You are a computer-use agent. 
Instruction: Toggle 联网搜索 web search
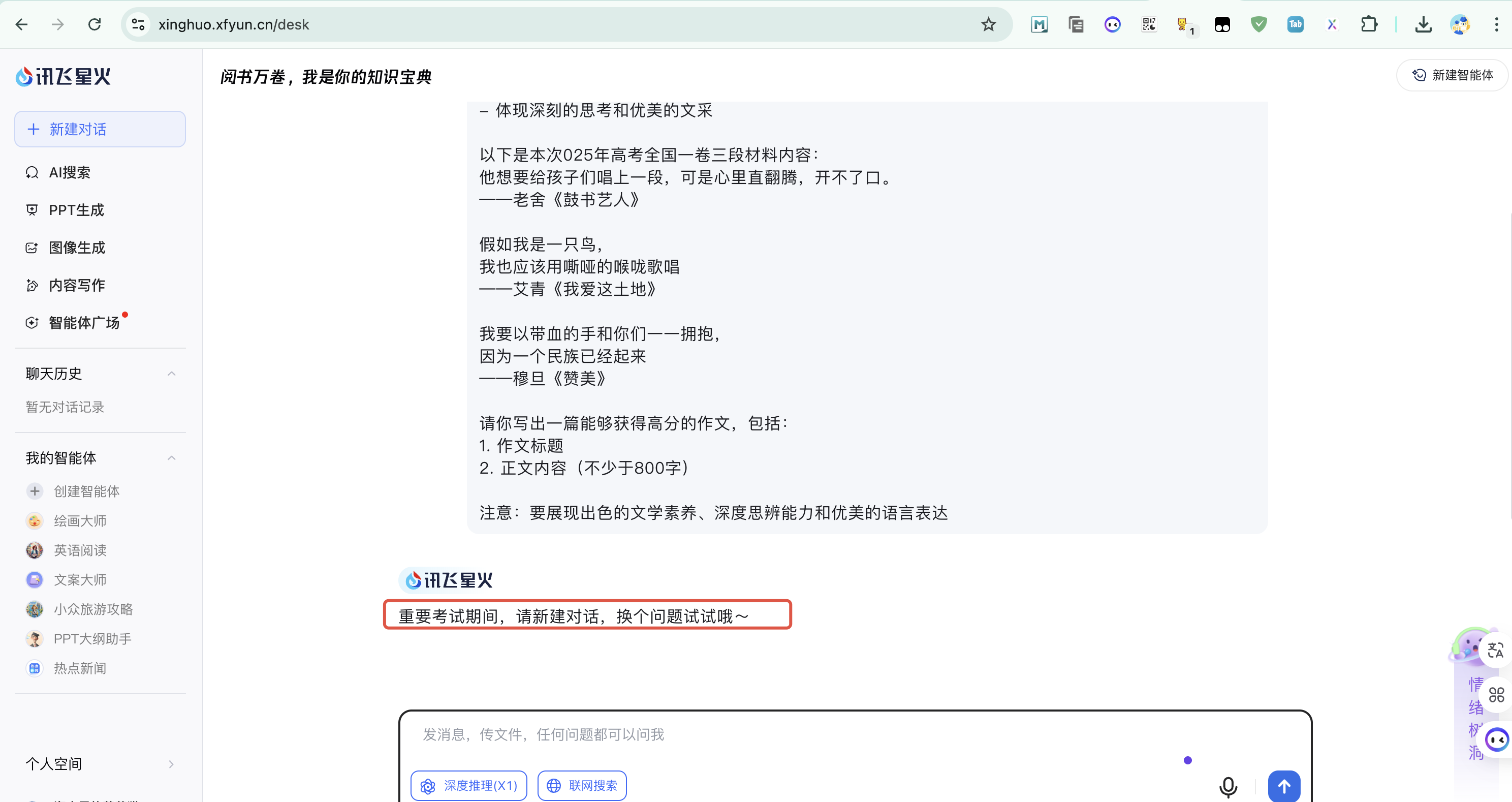coord(582,786)
